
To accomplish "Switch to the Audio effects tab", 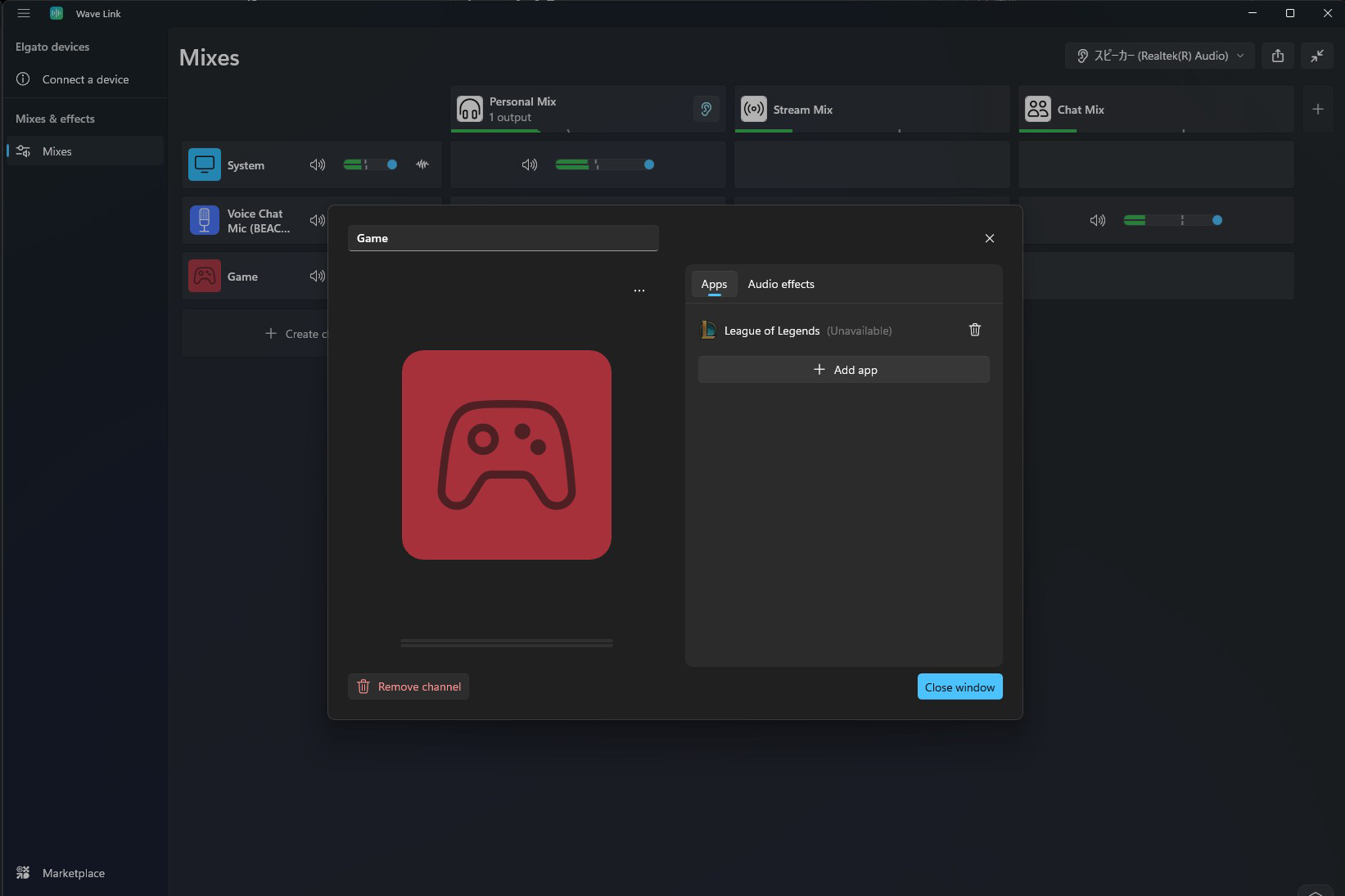I will 780,284.
